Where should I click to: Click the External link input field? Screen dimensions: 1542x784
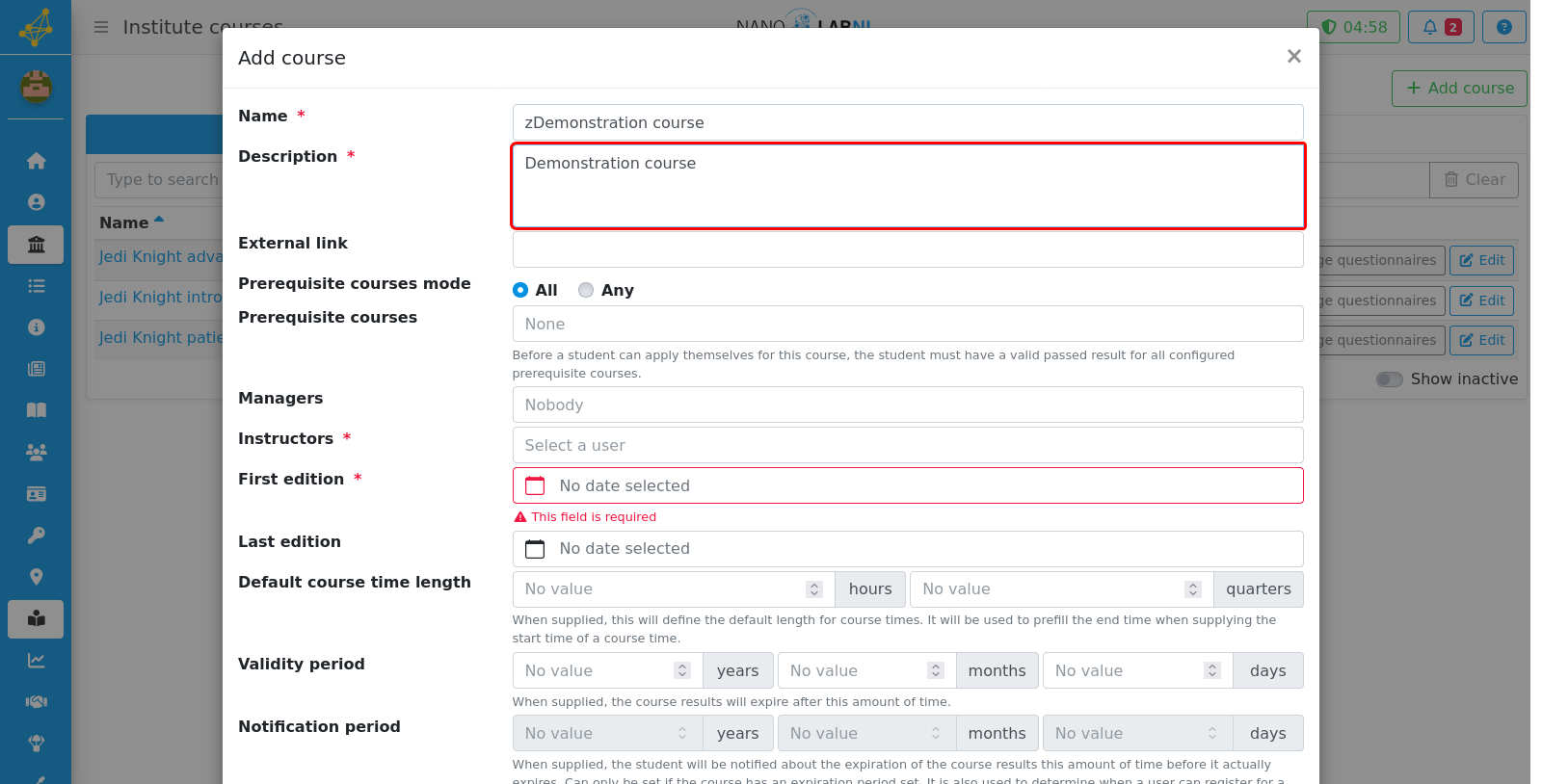908,249
